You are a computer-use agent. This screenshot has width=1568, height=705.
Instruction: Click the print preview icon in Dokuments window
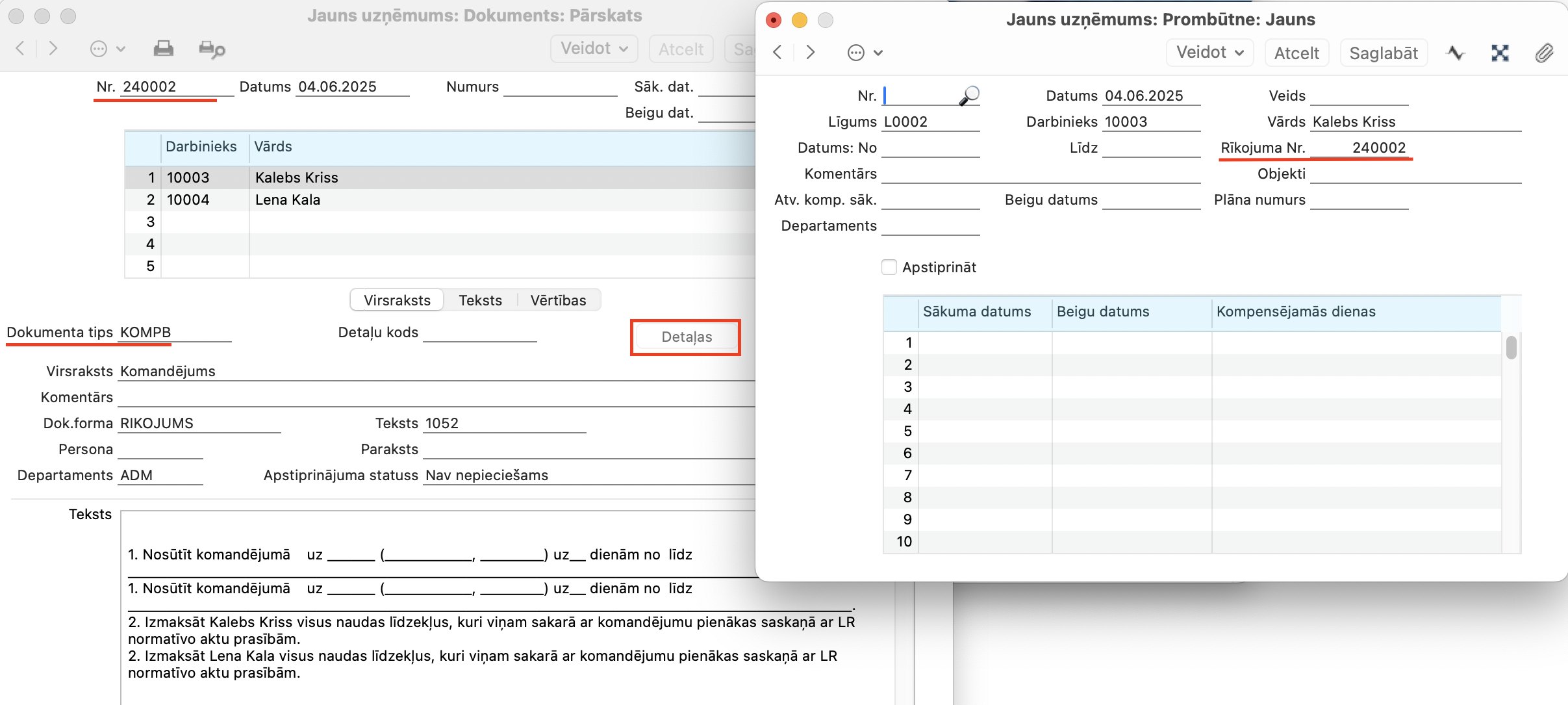coord(212,49)
